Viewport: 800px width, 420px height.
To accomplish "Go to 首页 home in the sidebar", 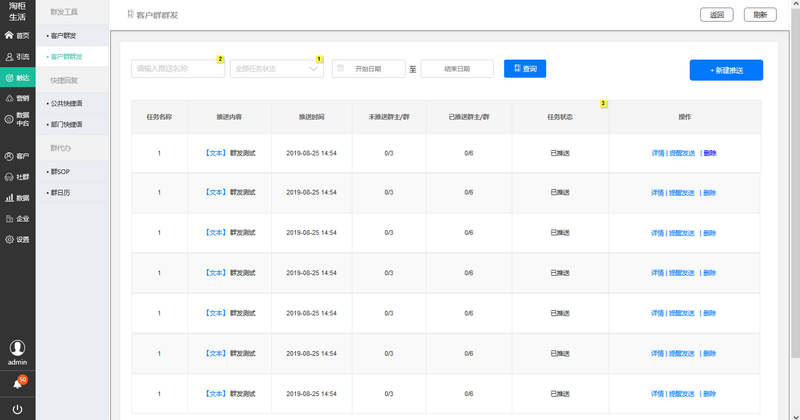I will click(17, 35).
